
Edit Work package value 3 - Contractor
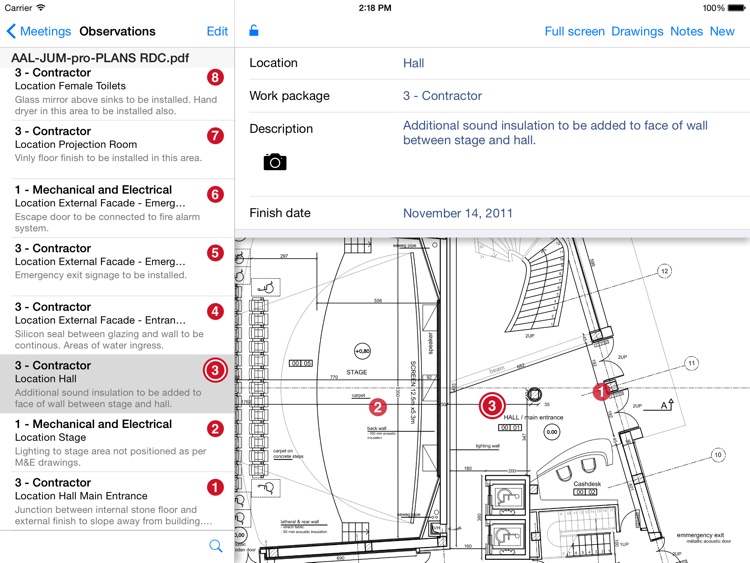(442, 96)
